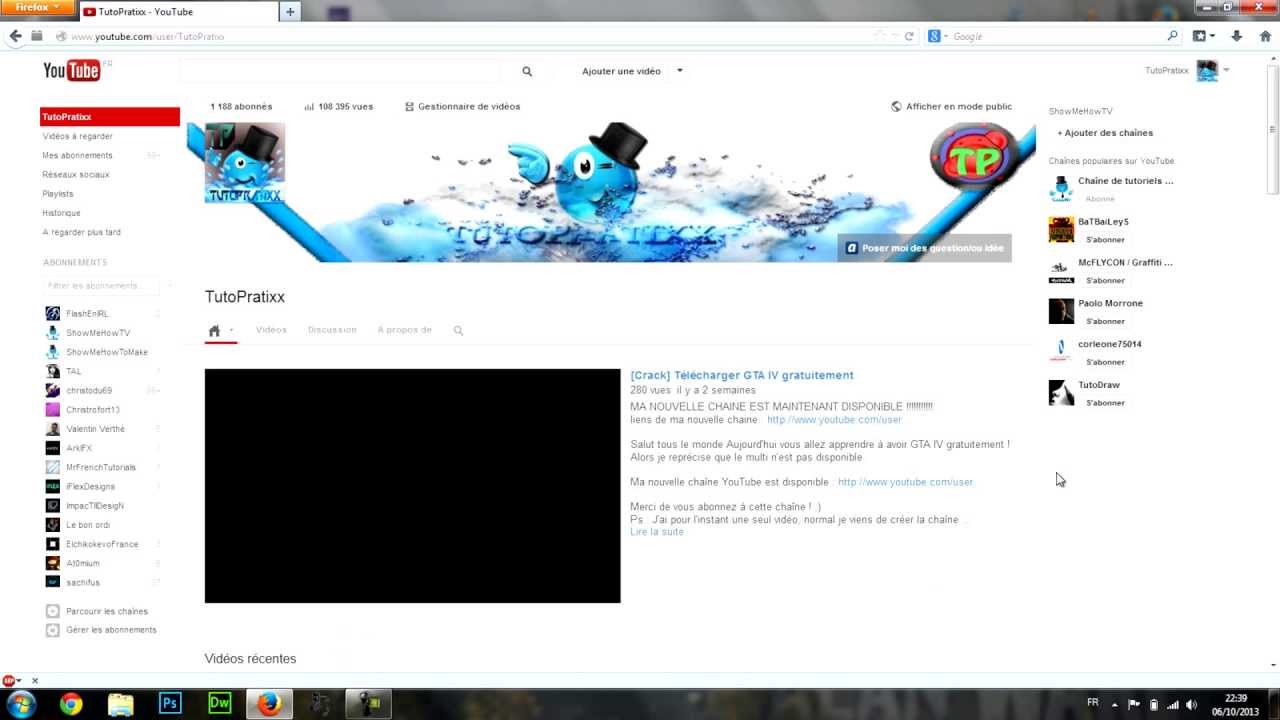Open Vidéos à regarder
This screenshot has width=1280, height=720.
pos(77,136)
